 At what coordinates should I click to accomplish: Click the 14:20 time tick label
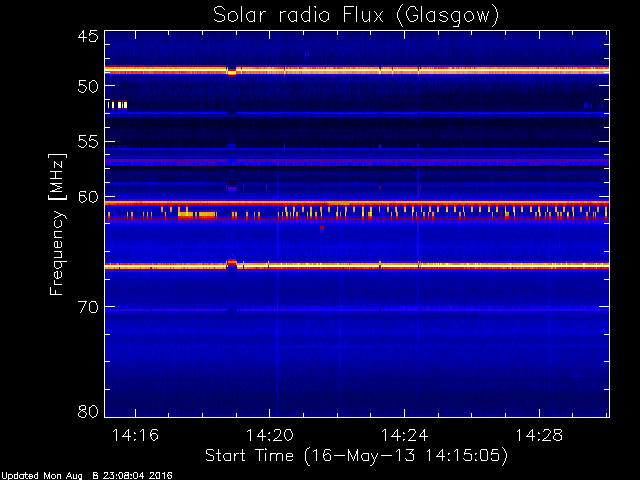tap(269, 435)
